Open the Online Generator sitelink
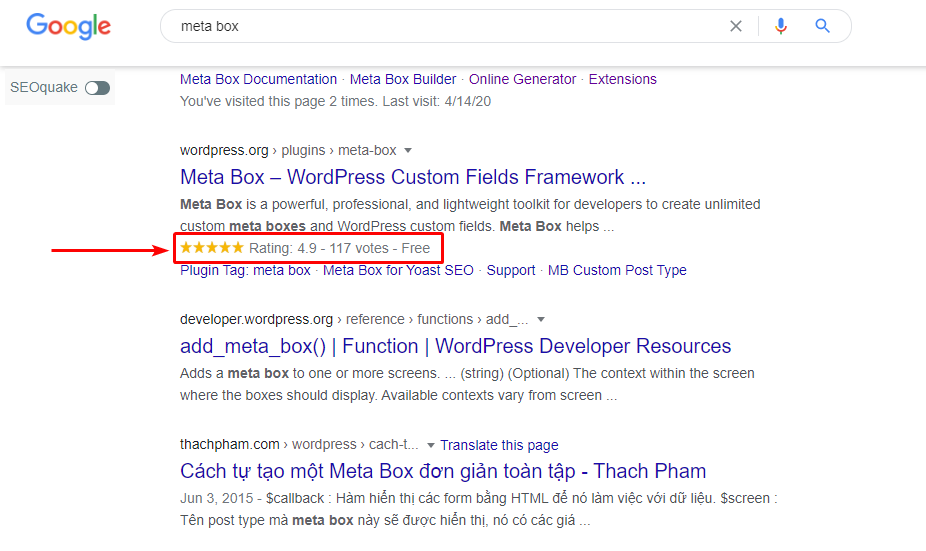The width and height of the screenshot is (926, 551). tap(522, 79)
